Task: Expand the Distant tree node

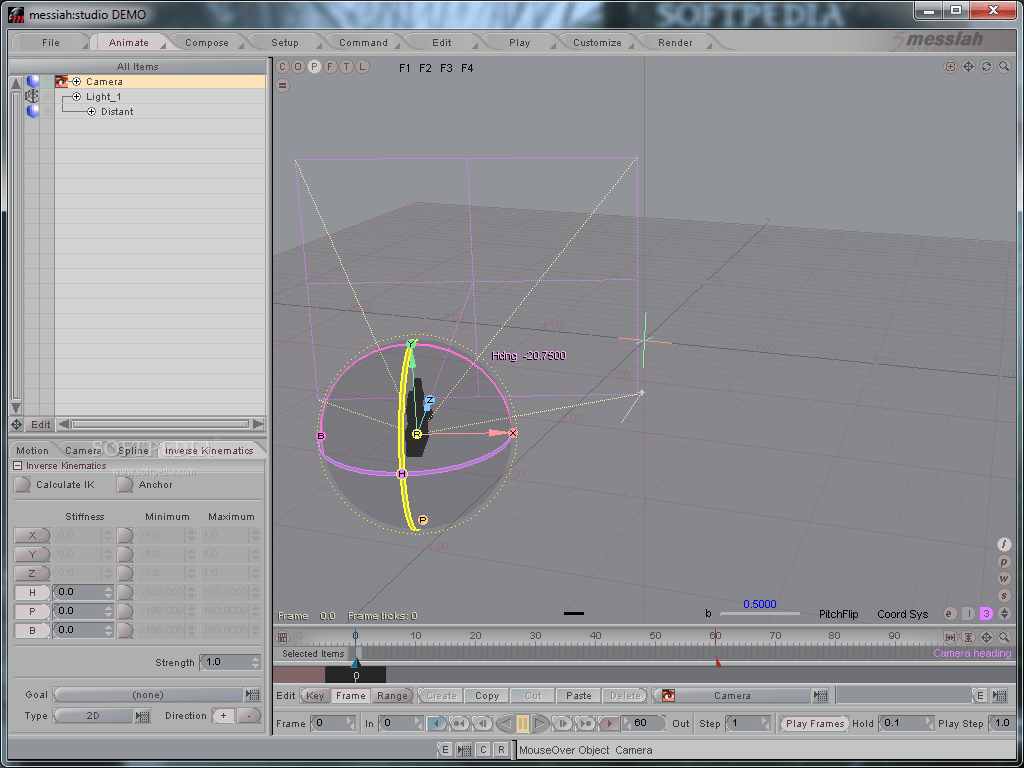Action: [91, 112]
